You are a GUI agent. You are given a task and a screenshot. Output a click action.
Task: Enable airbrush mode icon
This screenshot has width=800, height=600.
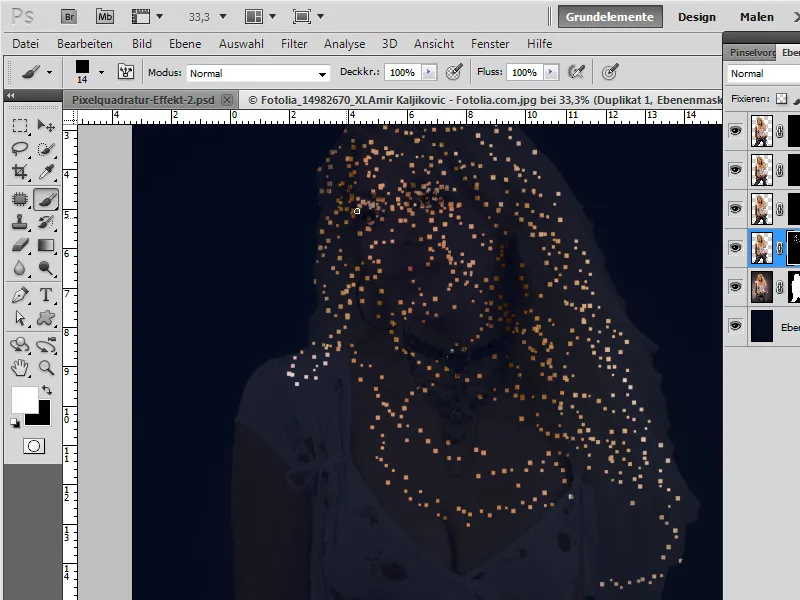click(576, 72)
